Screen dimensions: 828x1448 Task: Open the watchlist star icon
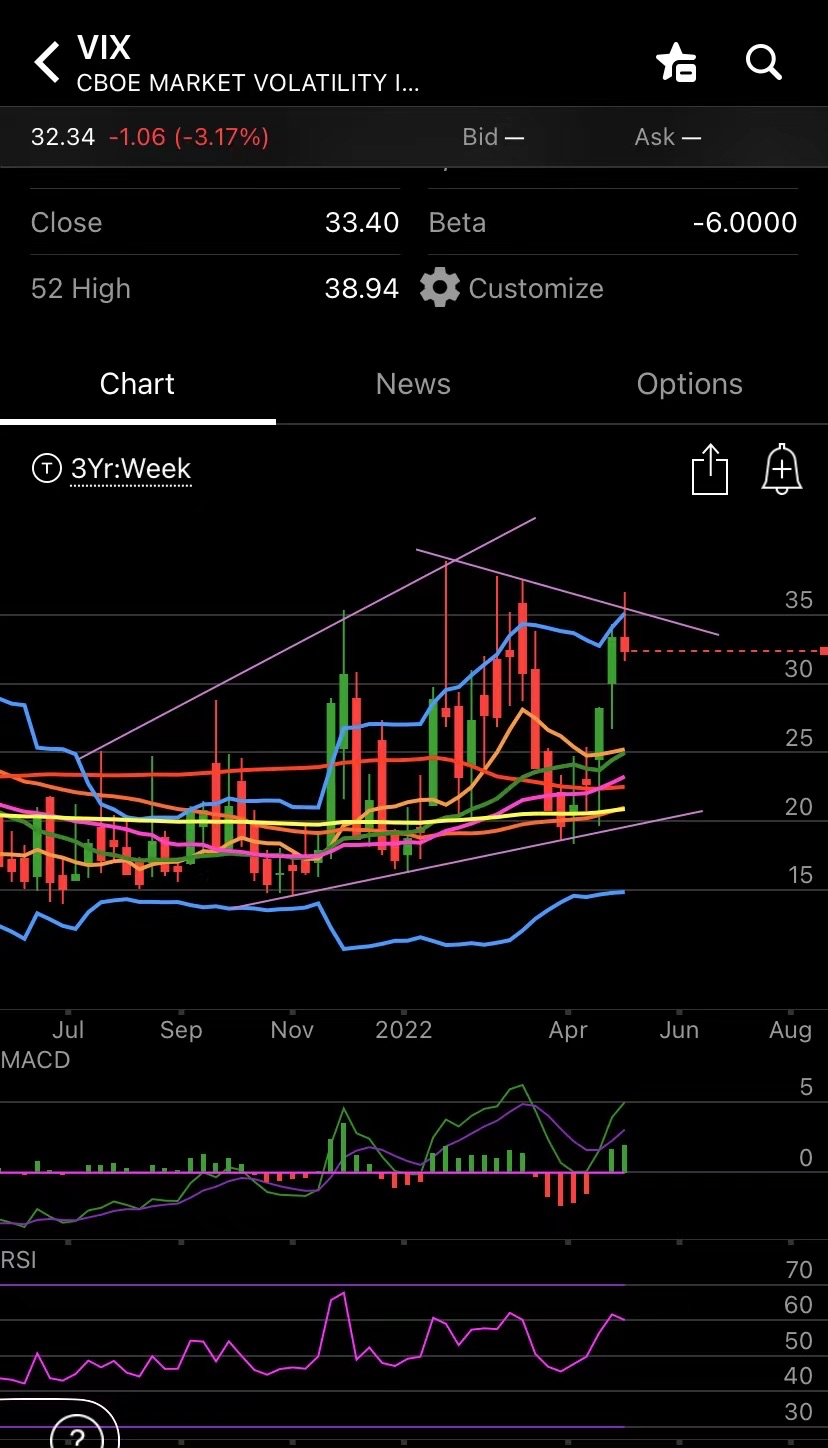pos(676,63)
